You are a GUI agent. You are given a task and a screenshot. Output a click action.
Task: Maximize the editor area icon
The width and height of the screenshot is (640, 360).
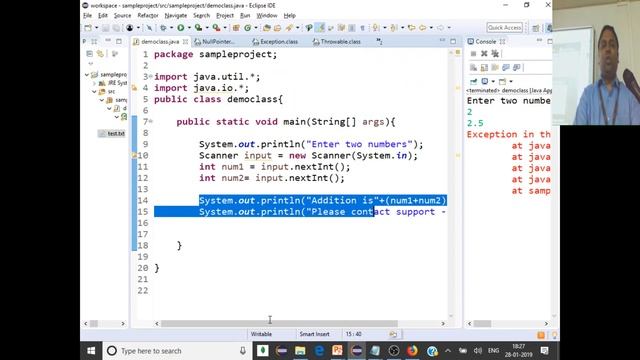[453, 41]
